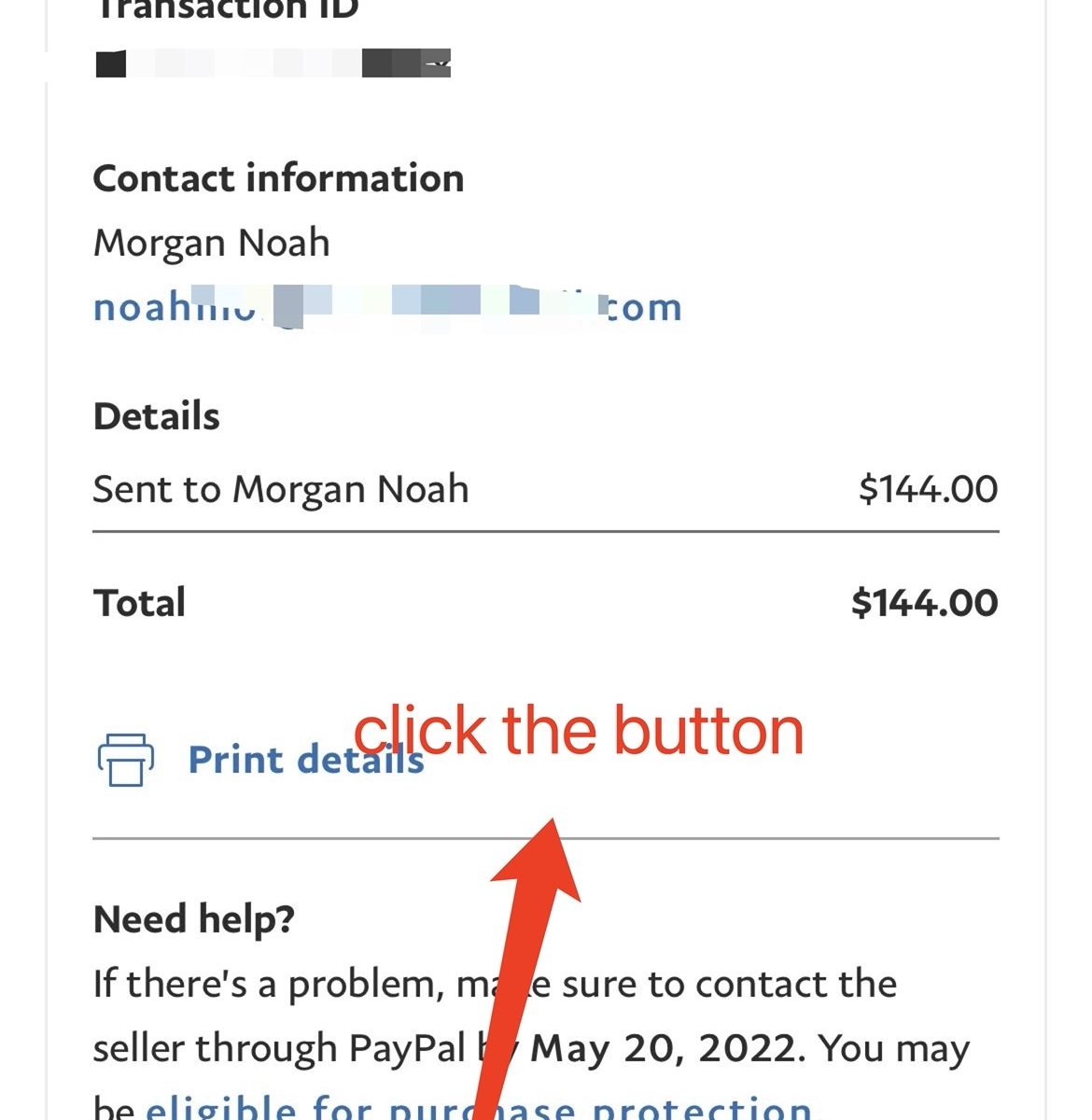Click the divider line under Print details
Screen dimensions: 1092x1120
tap(747, 838)
